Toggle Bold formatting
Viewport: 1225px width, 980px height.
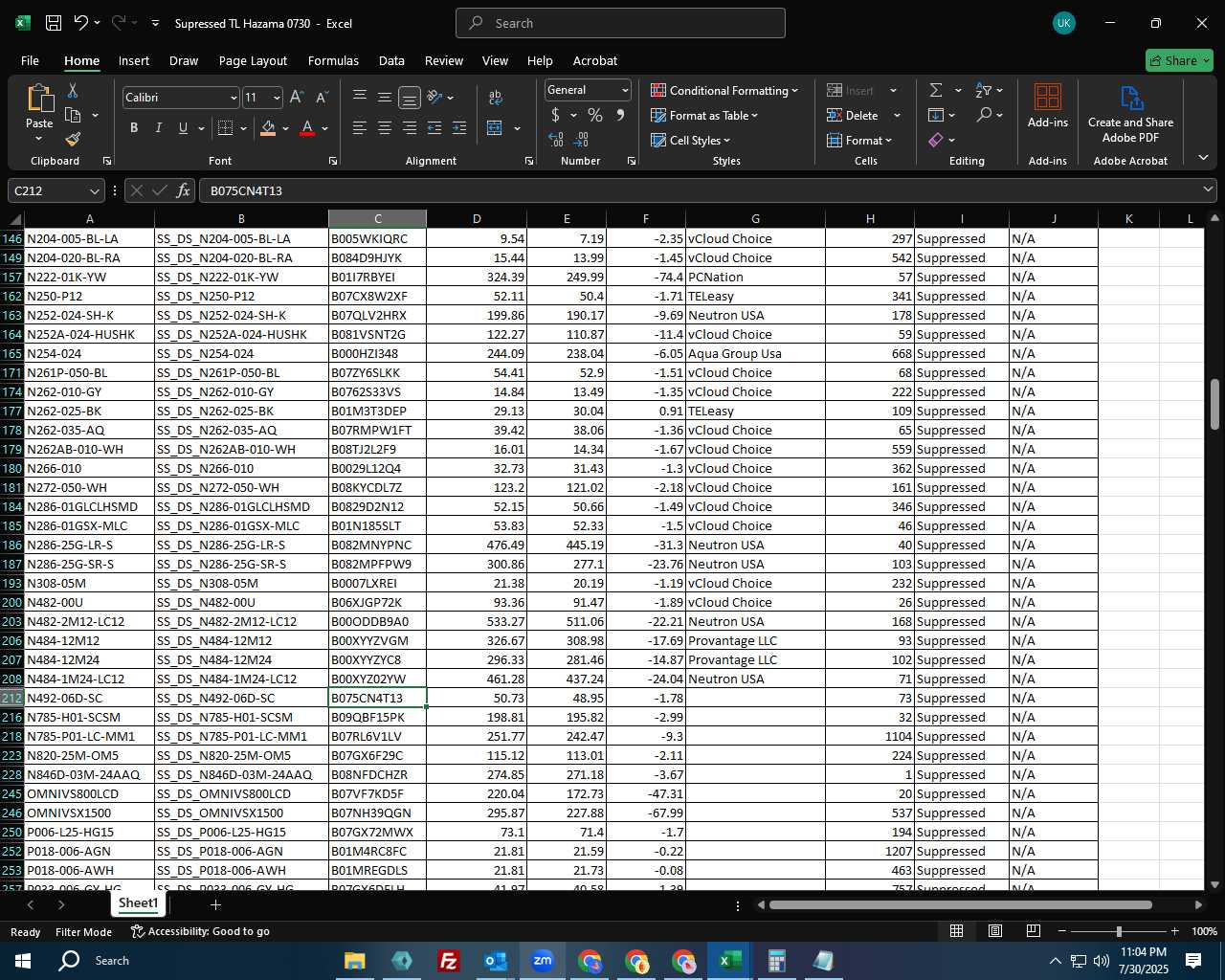click(x=134, y=128)
